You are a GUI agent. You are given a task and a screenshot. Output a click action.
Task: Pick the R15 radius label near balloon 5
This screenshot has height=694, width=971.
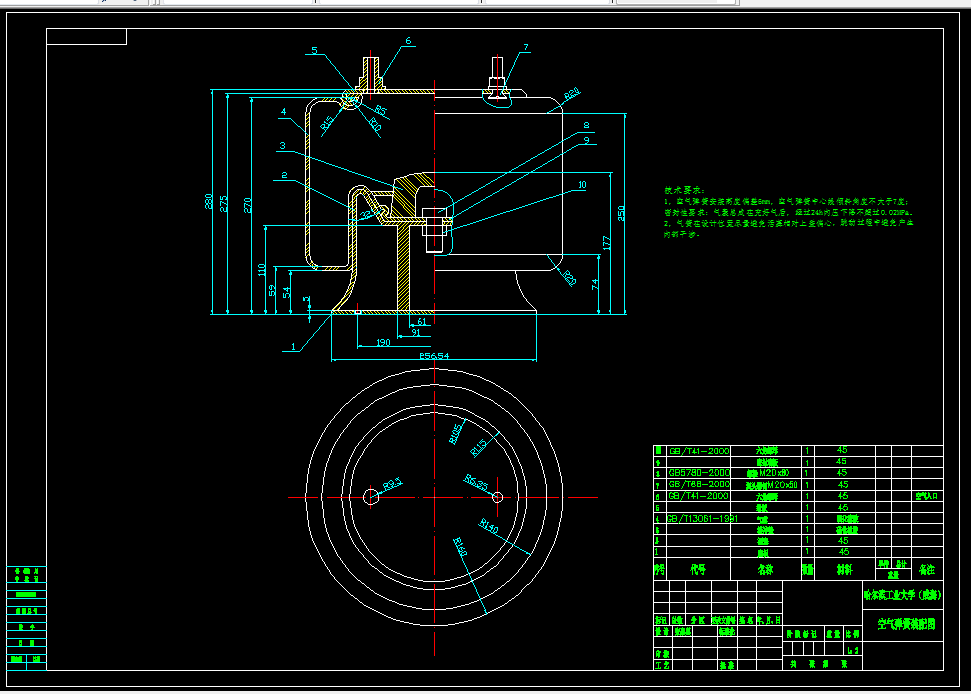[x=327, y=122]
